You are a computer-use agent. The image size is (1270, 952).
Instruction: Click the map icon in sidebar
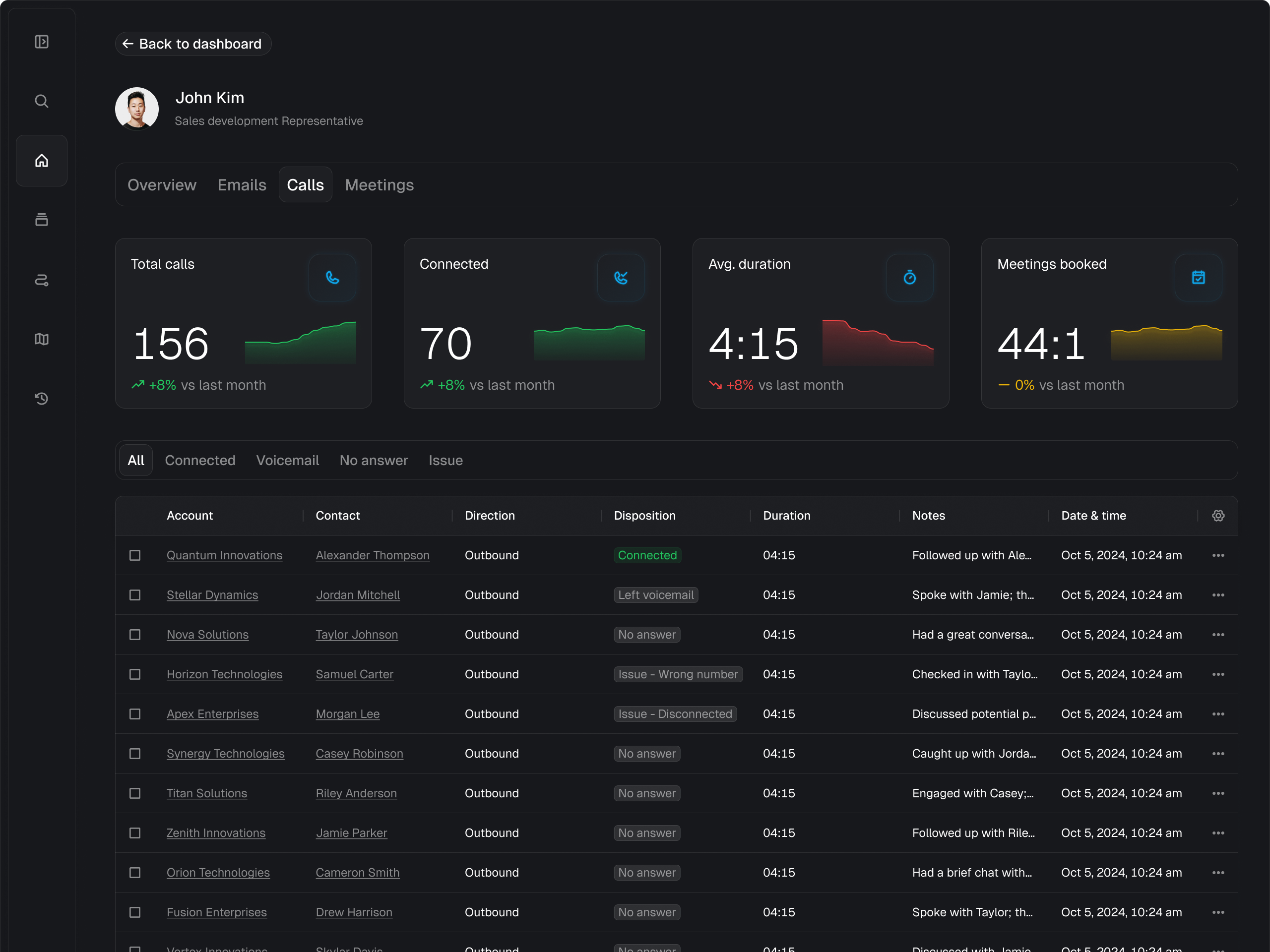click(x=41, y=339)
